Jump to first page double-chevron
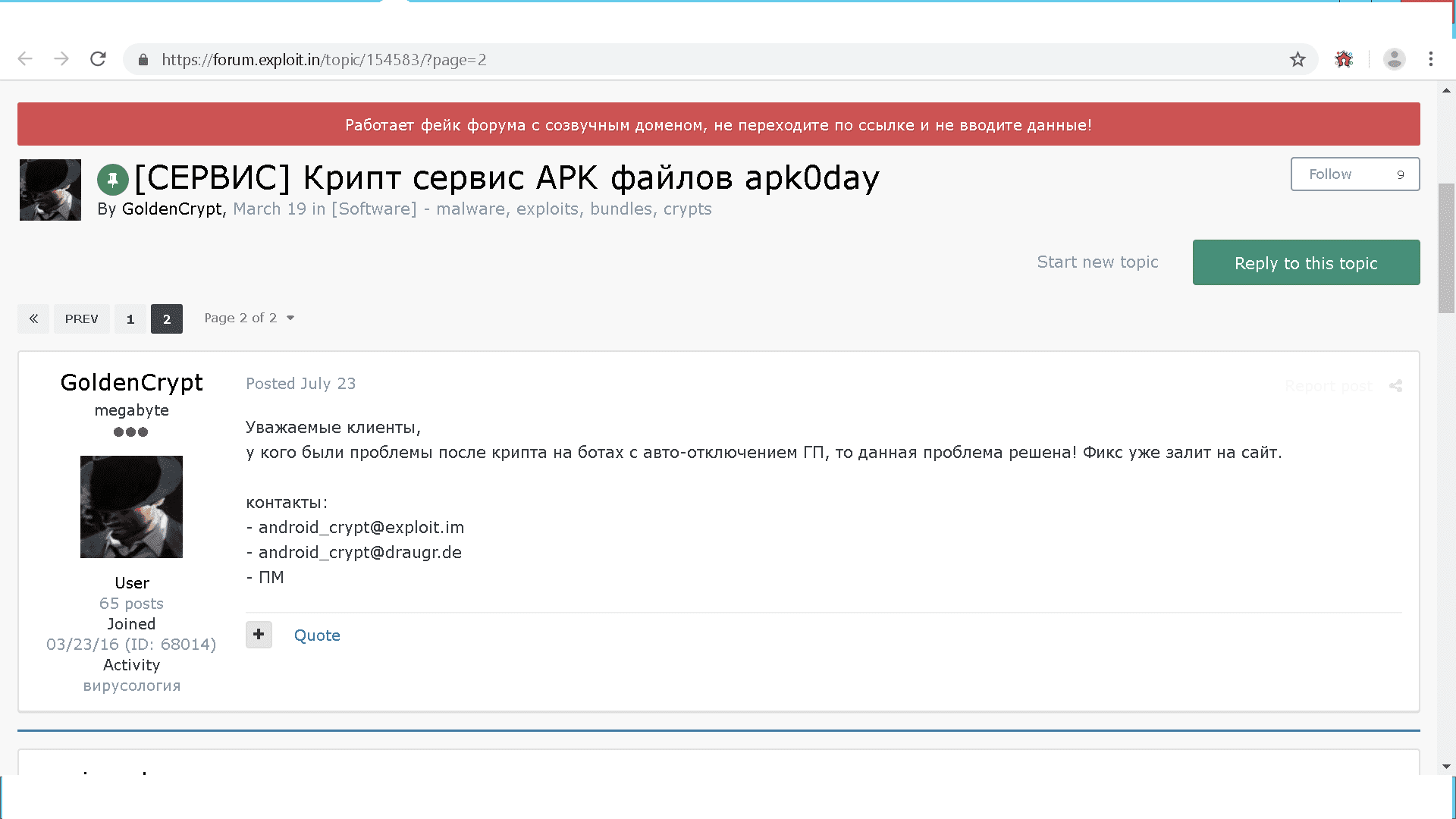The width and height of the screenshot is (1456, 819). click(33, 318)
